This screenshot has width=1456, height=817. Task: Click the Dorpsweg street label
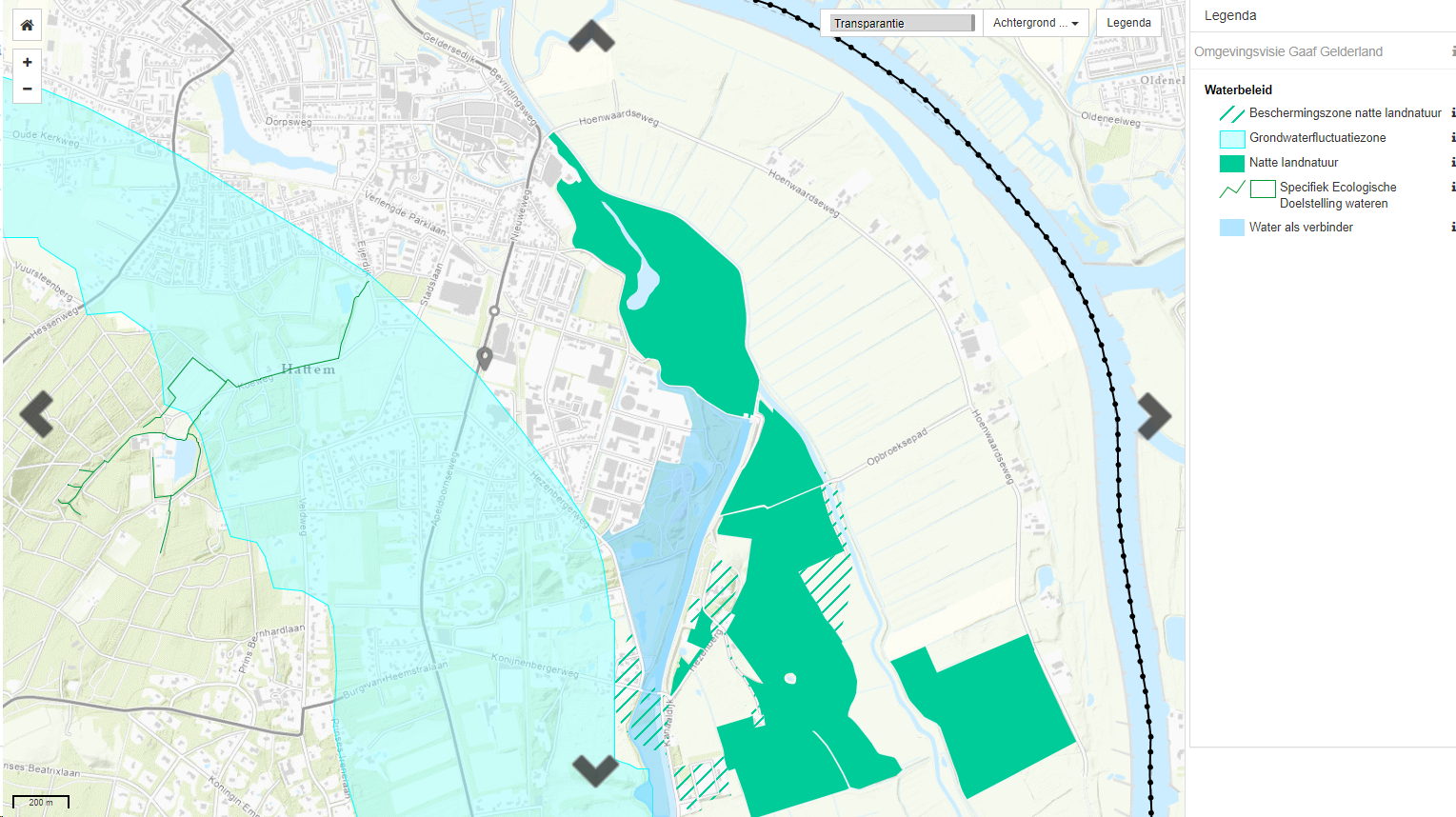tap(289, 122)
